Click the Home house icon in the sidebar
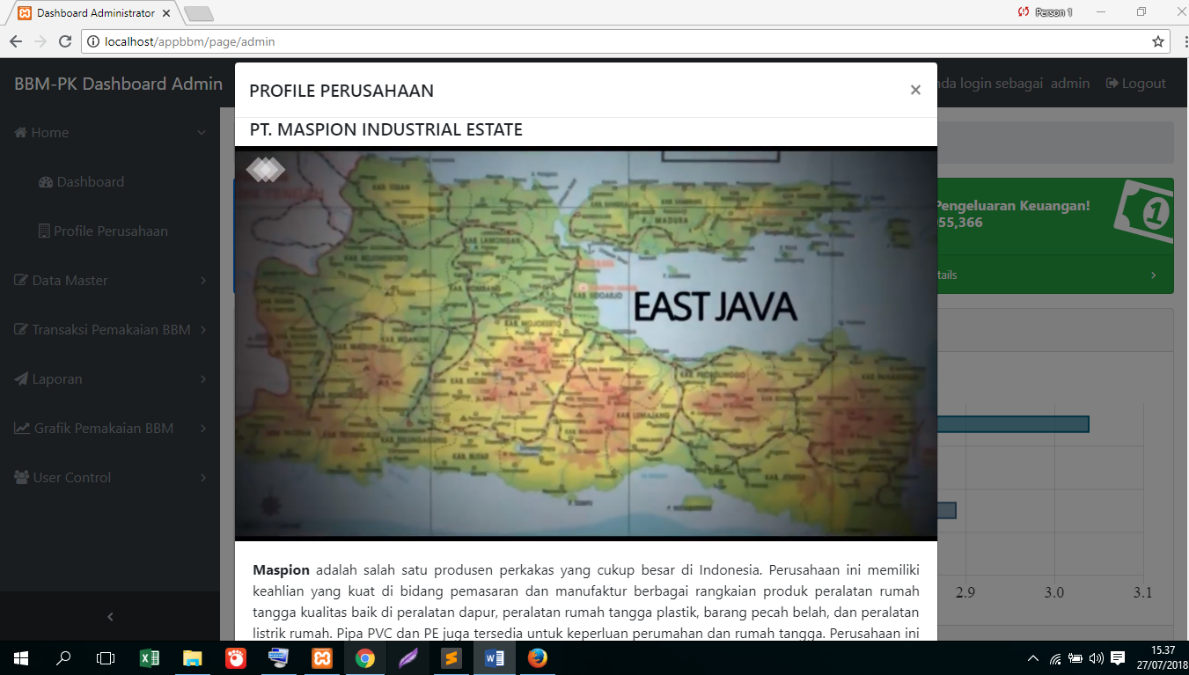Screen dimensions: 1189x675 [20, 132]
